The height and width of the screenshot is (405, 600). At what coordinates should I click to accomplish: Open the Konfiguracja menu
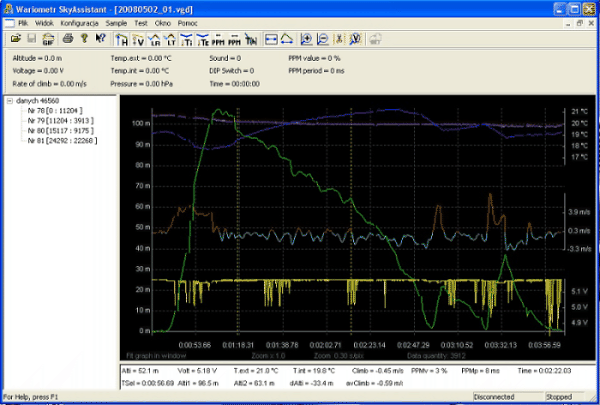click(79, 21)
